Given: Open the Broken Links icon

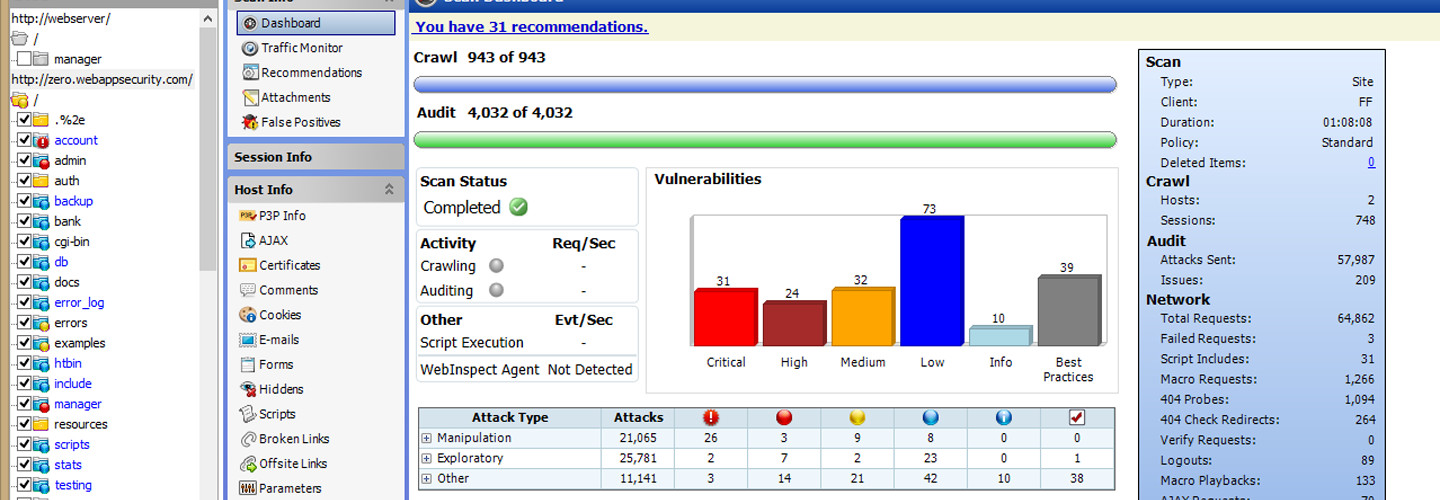Looking at the screenshot, I should coord(248,439).
